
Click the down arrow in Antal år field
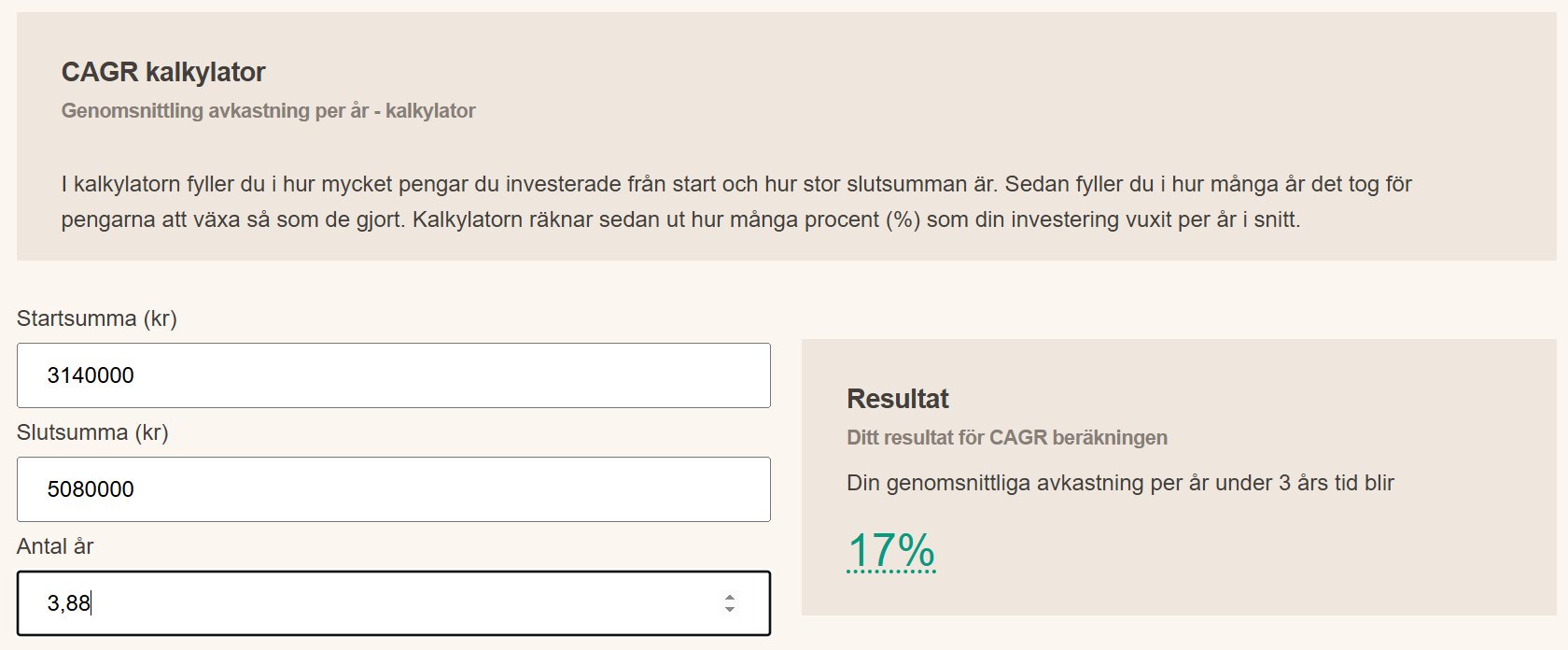point(730,610)
